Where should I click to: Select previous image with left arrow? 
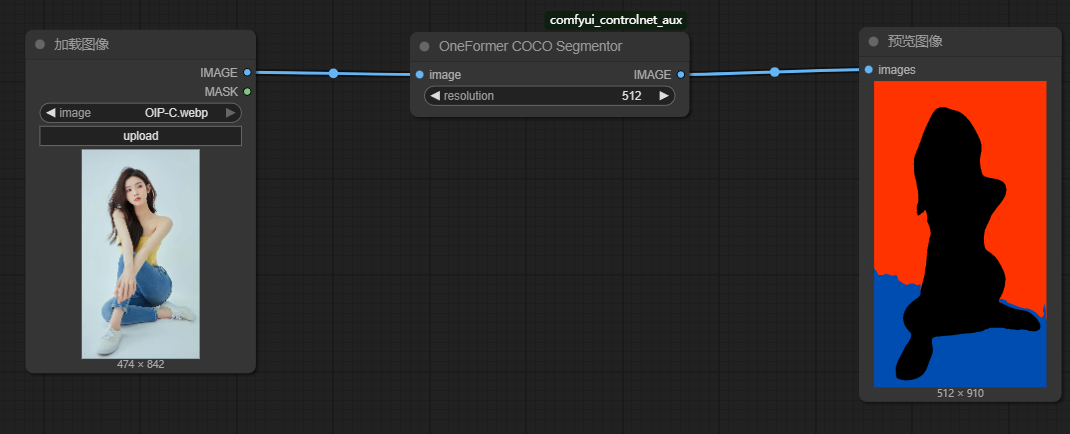(51, 113)
